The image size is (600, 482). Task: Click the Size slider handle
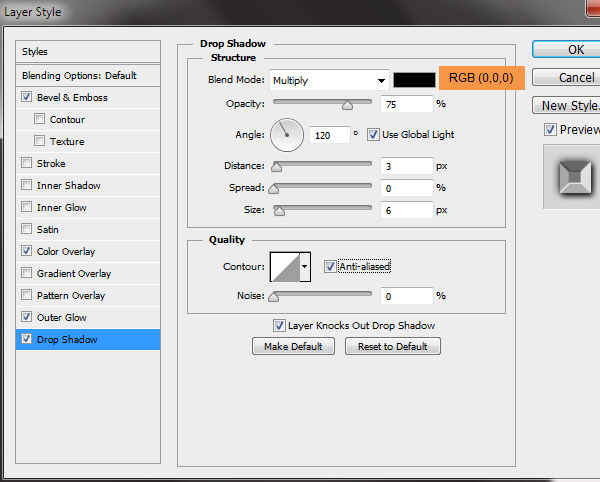[x=280, y=210]
